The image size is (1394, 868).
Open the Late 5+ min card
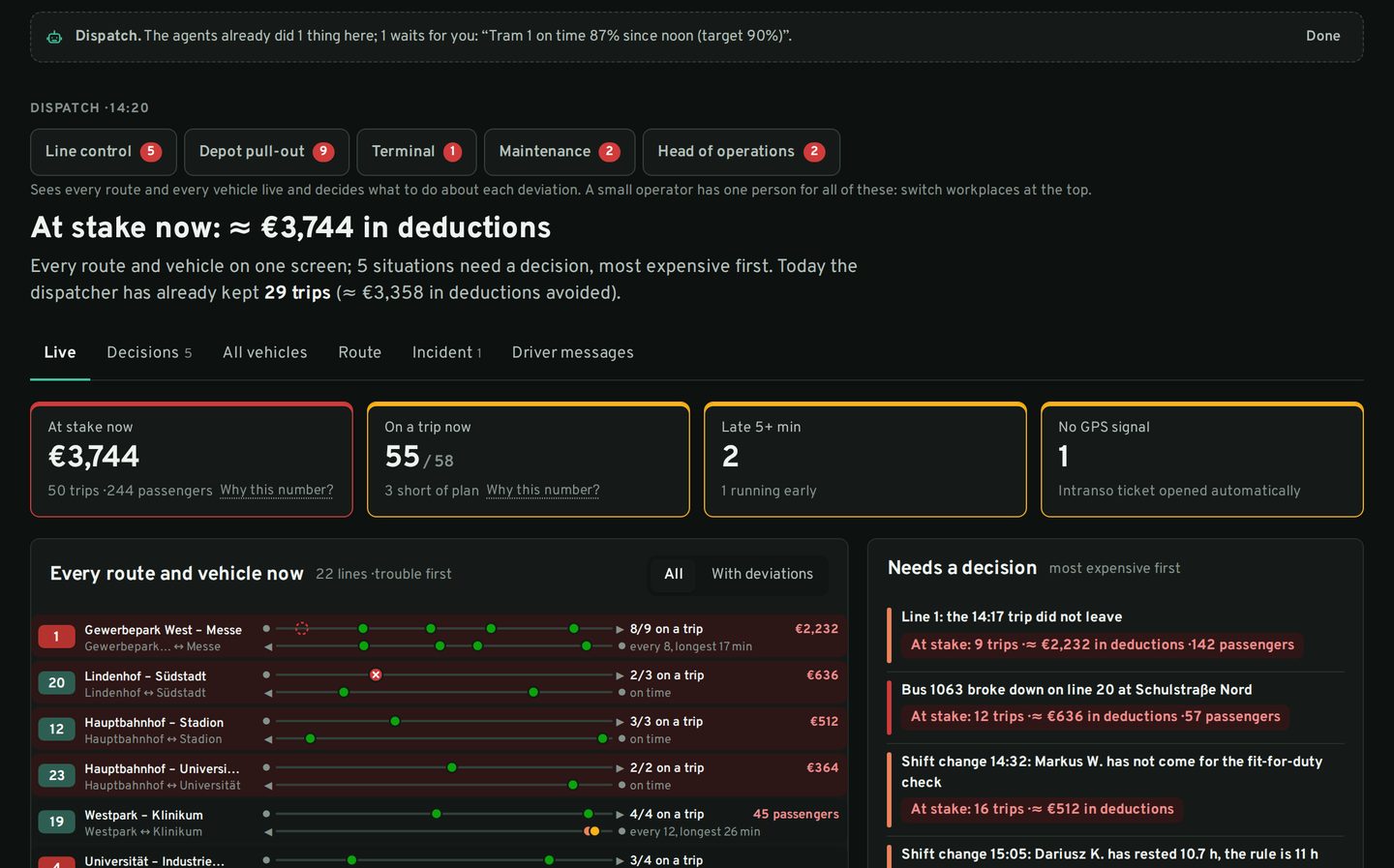pos(865,460)
